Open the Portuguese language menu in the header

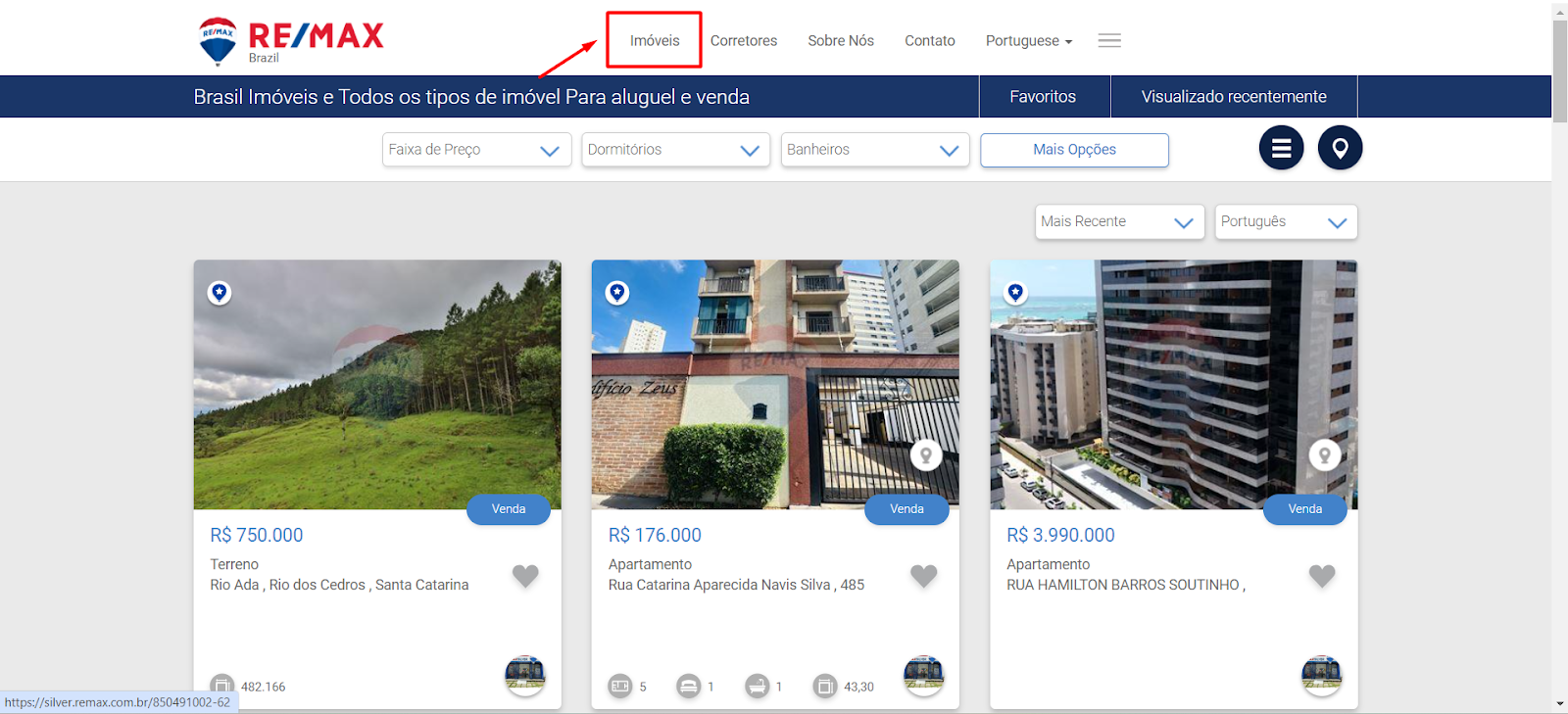pos(1029,41)
